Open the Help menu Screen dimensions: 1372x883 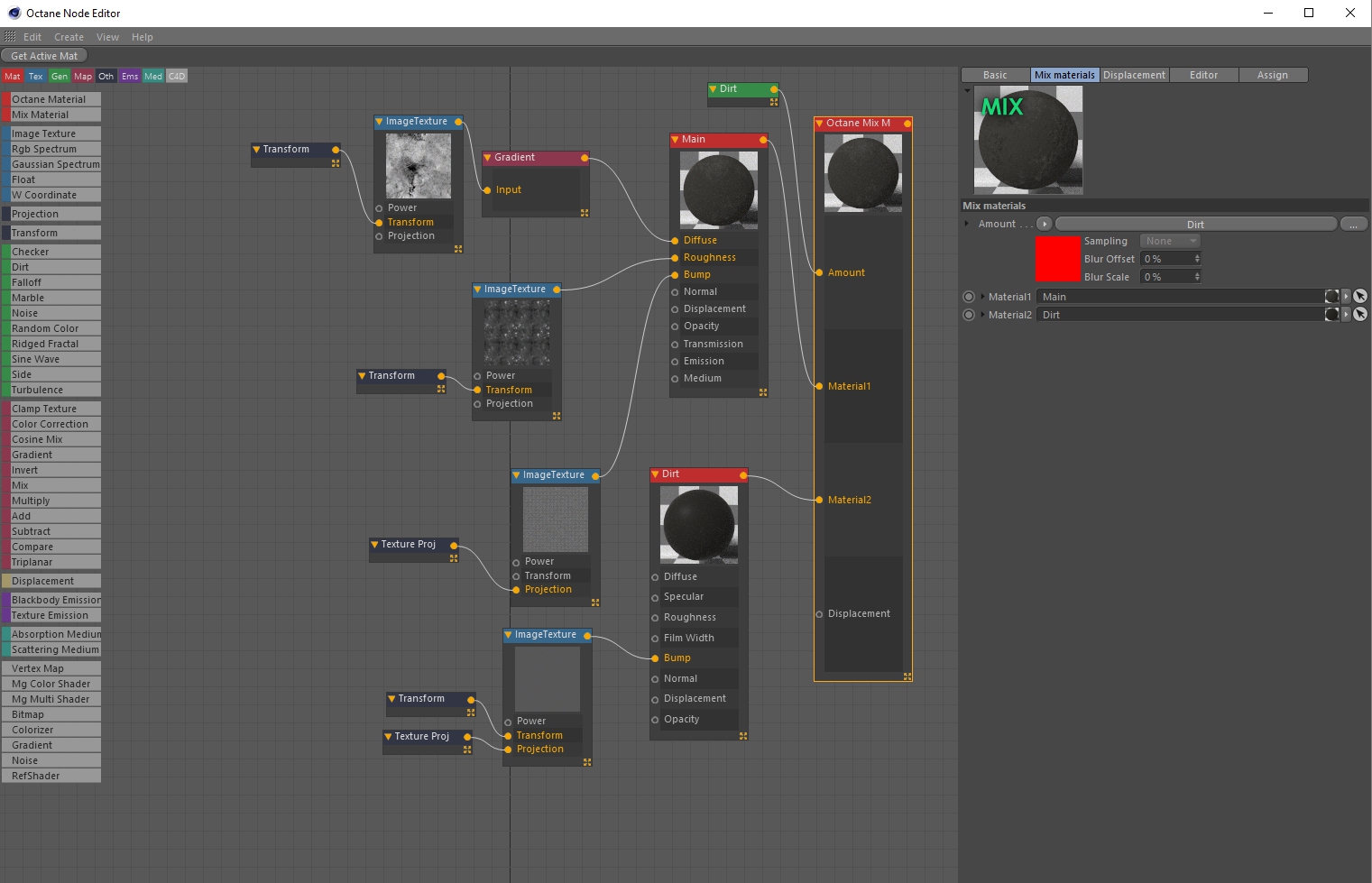tap(142, 37)
